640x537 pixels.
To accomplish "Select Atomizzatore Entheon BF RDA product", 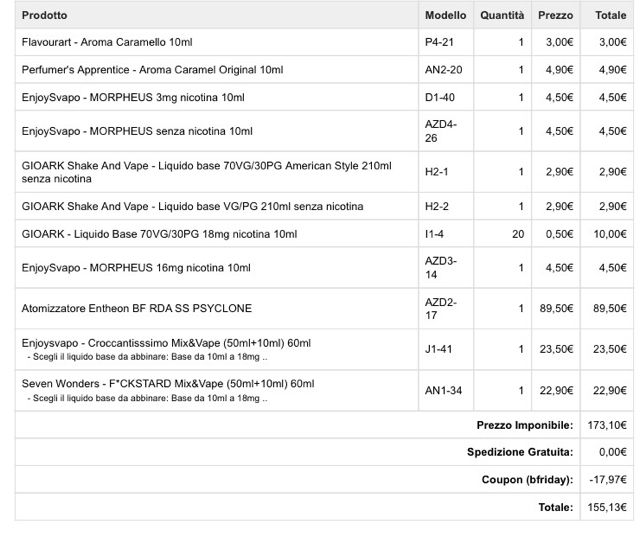I will click(137, 308).
